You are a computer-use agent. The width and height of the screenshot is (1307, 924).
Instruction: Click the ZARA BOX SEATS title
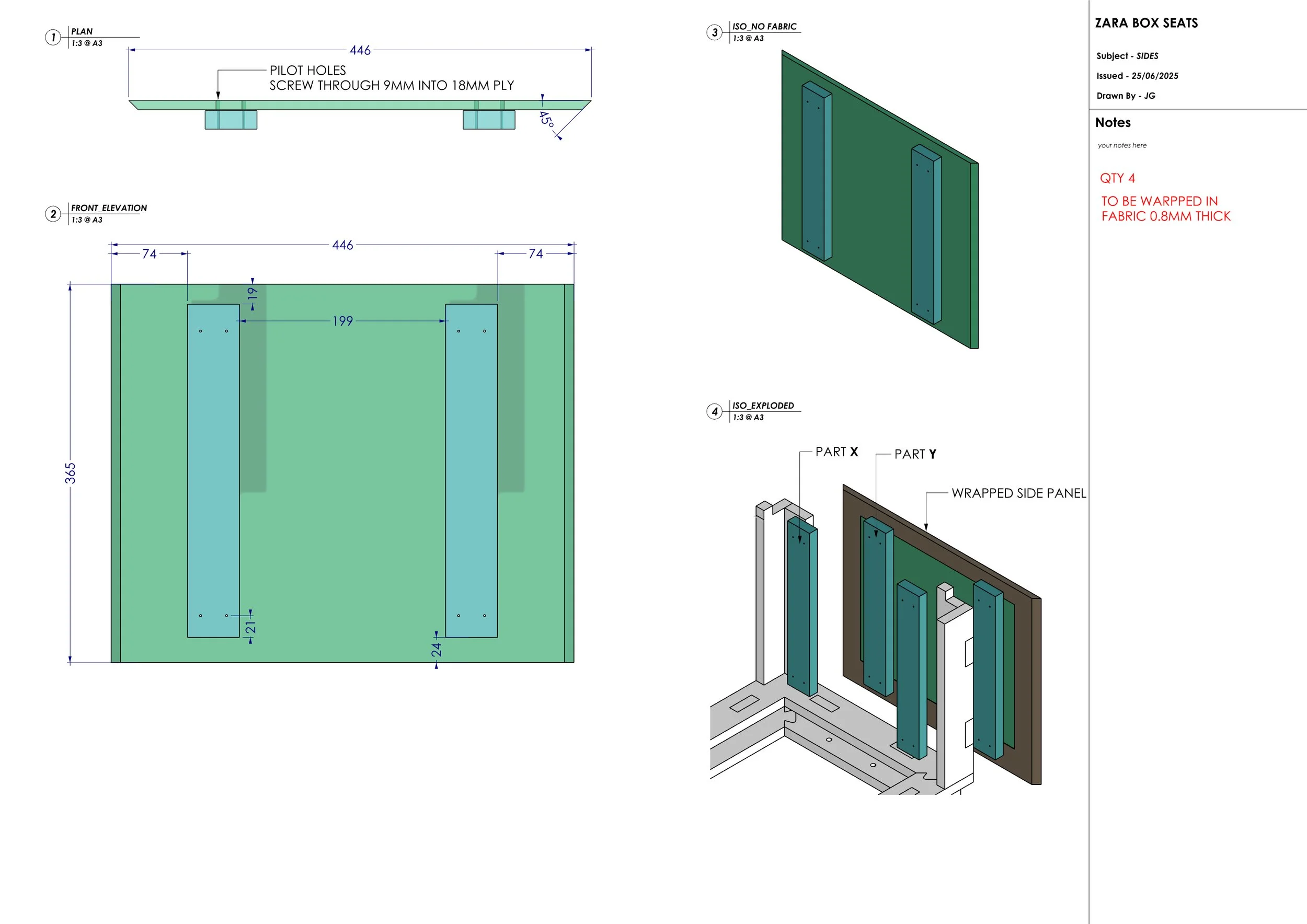click(1146, 24)
